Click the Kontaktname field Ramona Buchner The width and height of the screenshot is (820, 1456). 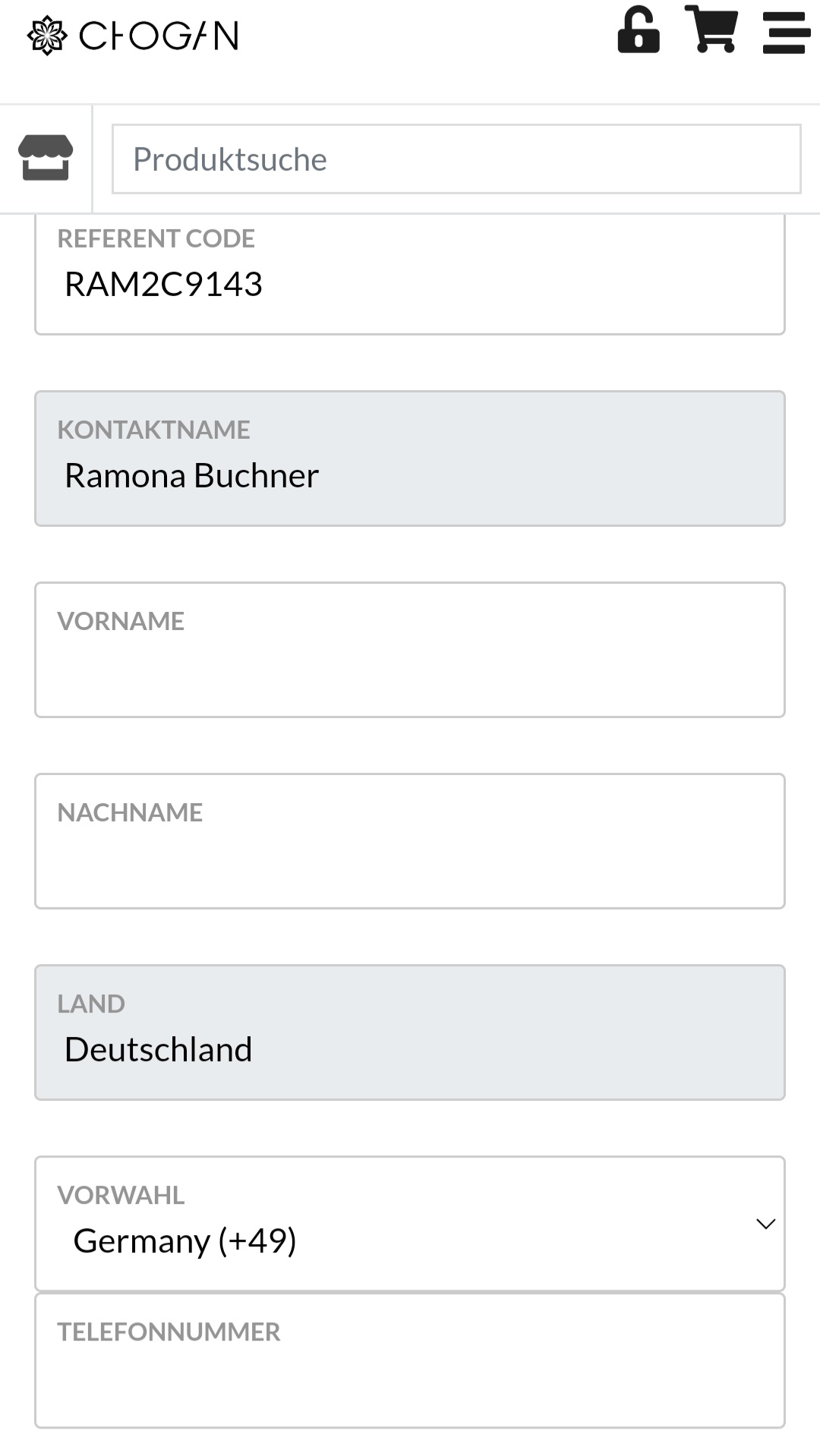pos(410,459)
